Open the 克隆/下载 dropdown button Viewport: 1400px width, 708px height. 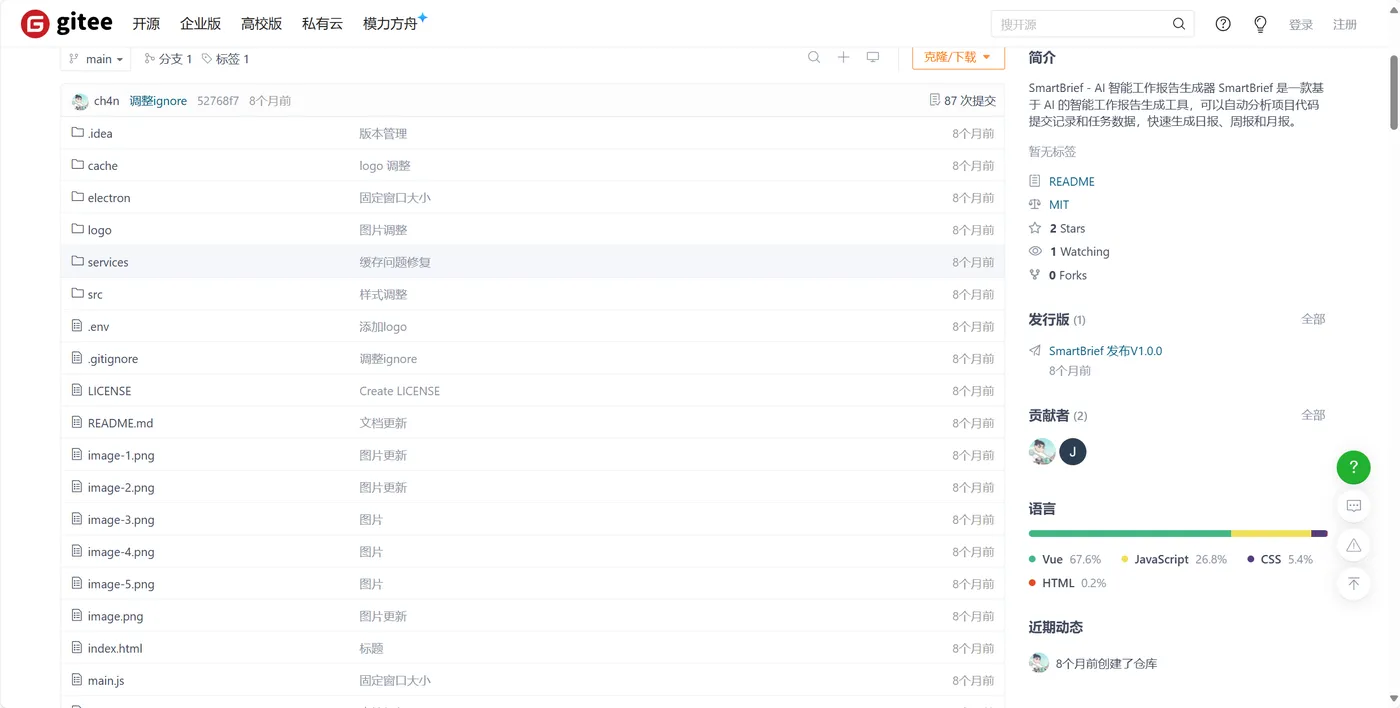958,57
